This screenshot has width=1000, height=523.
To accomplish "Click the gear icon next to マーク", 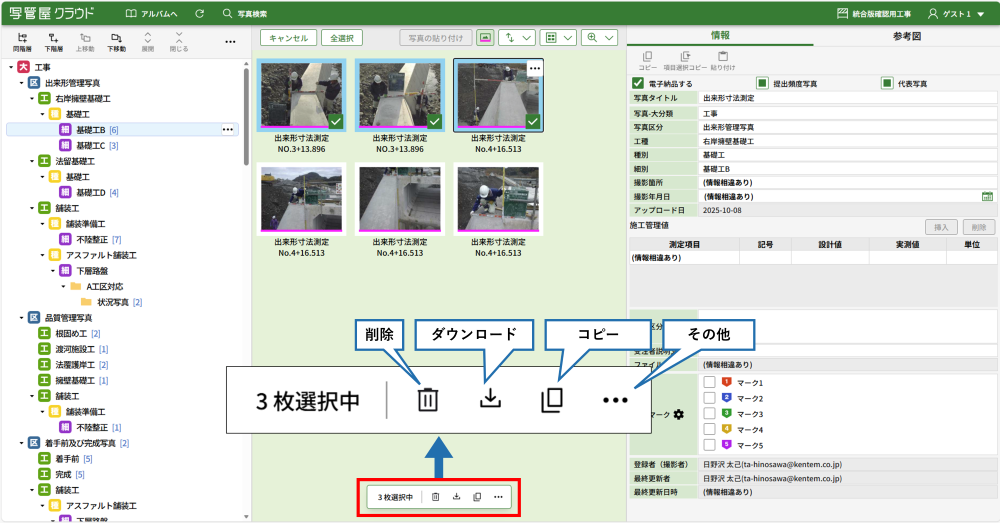I will tap(679, 414).
